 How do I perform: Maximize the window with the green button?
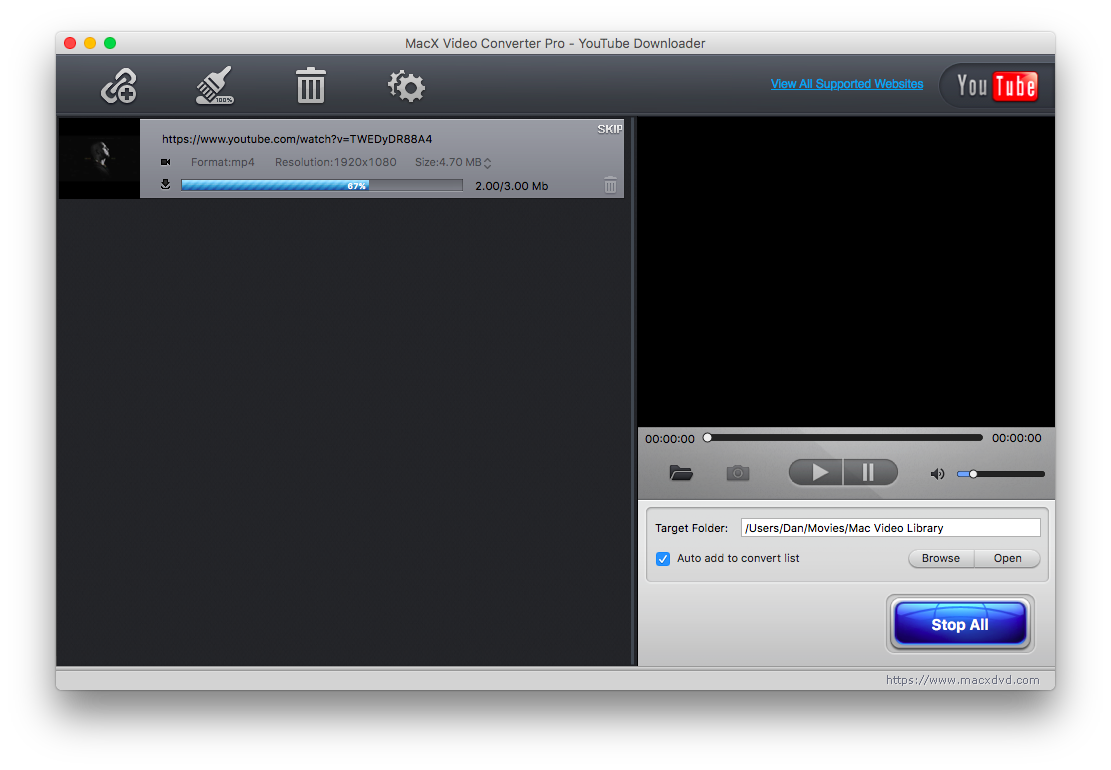[x=110, y=43]
